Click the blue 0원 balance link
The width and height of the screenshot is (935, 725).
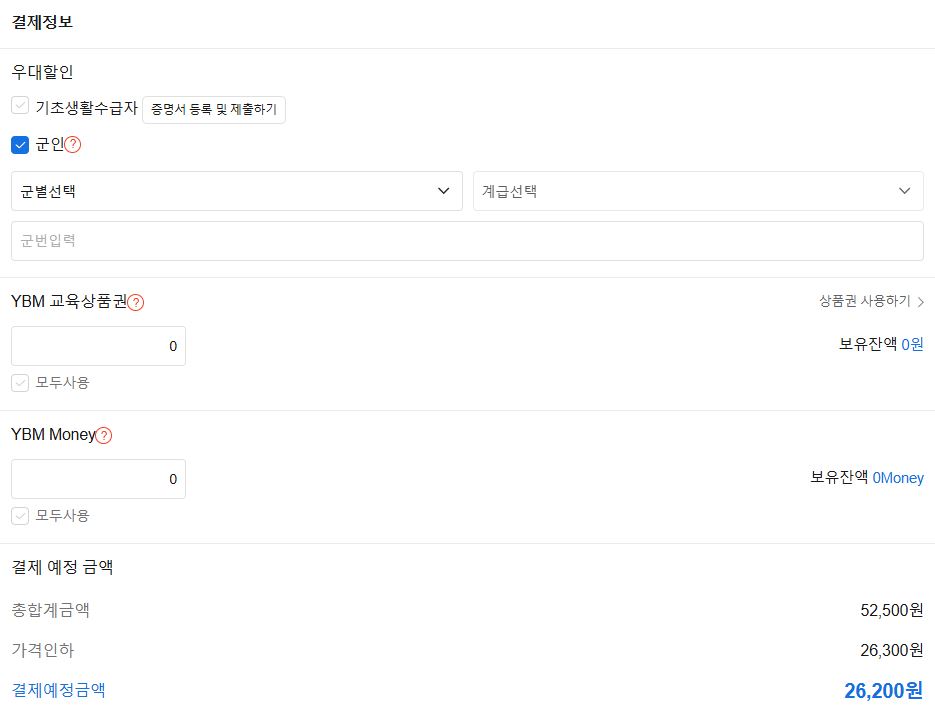[912, 343]
